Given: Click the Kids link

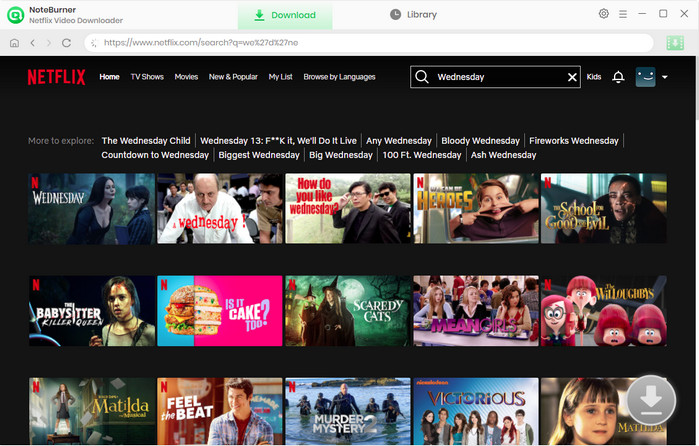Looking at the screenshot, I should tap(593, 77).
